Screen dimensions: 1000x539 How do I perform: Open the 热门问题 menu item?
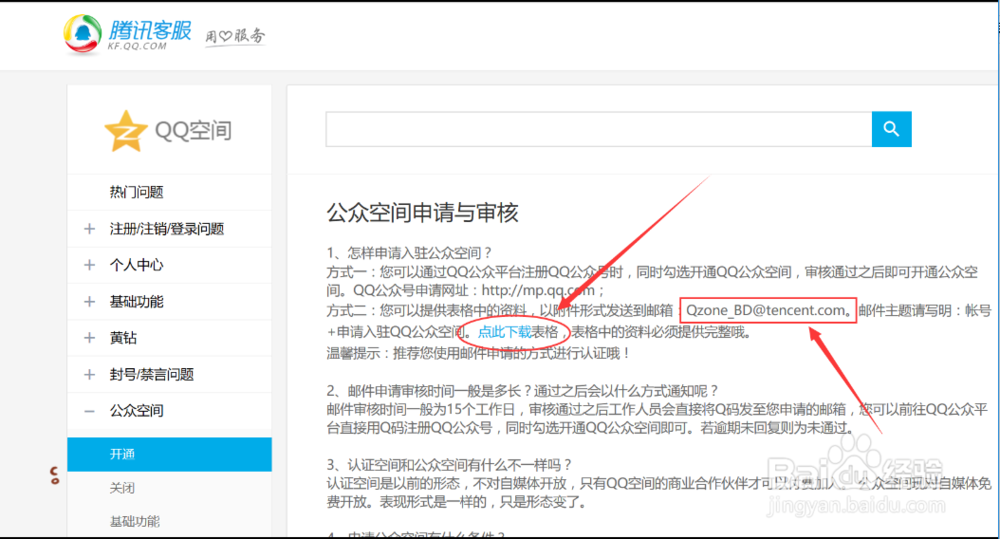click(x=136, y=192)
